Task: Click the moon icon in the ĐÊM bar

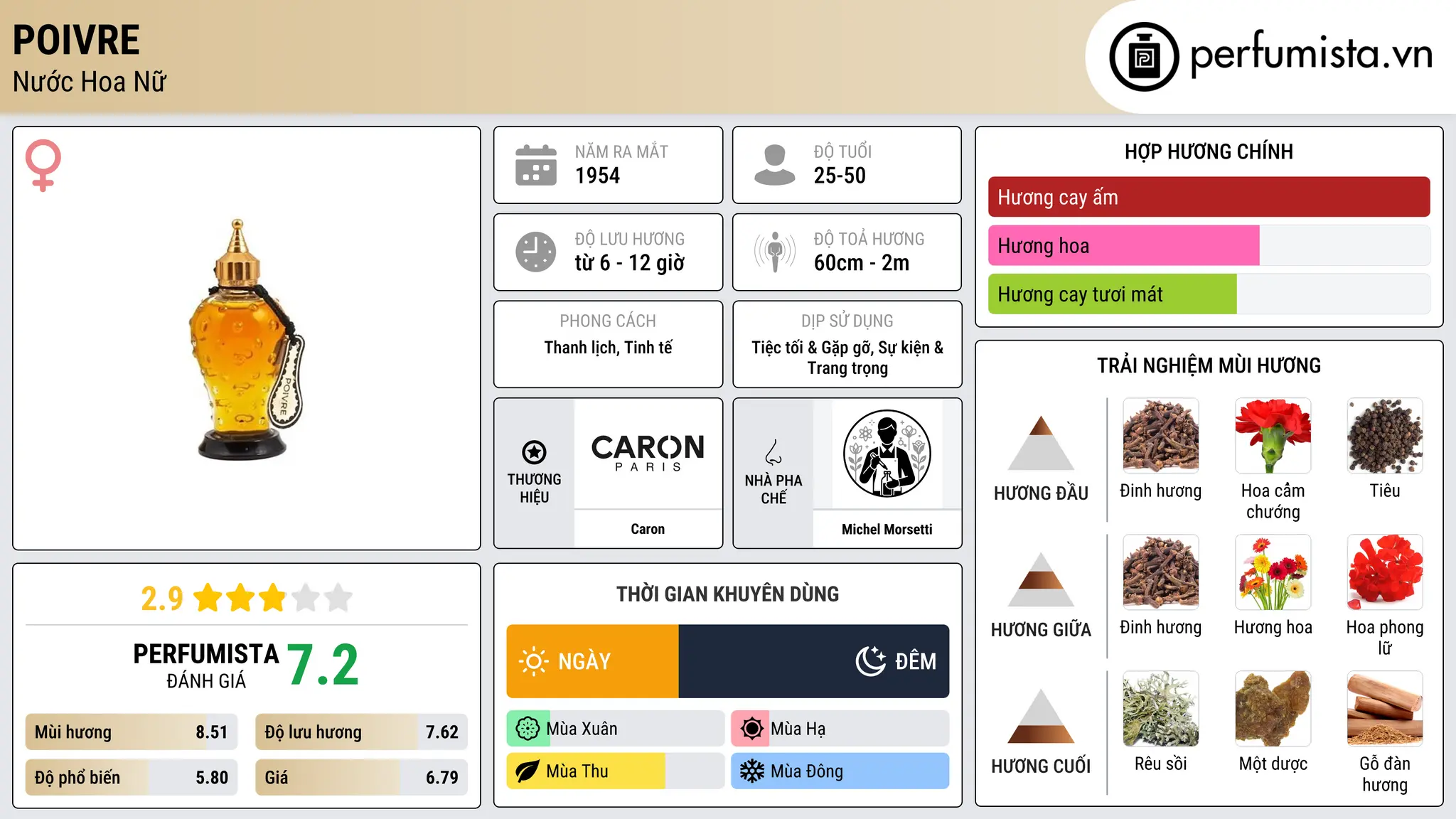Action: [x=870, y=661]
